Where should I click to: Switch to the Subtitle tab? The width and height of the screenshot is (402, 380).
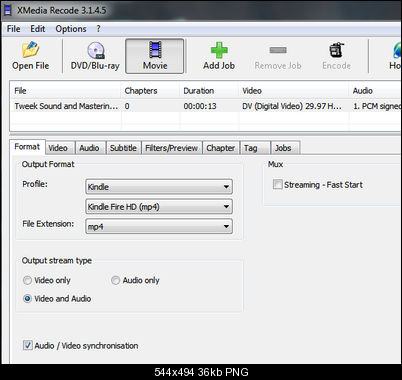[123, 148]
